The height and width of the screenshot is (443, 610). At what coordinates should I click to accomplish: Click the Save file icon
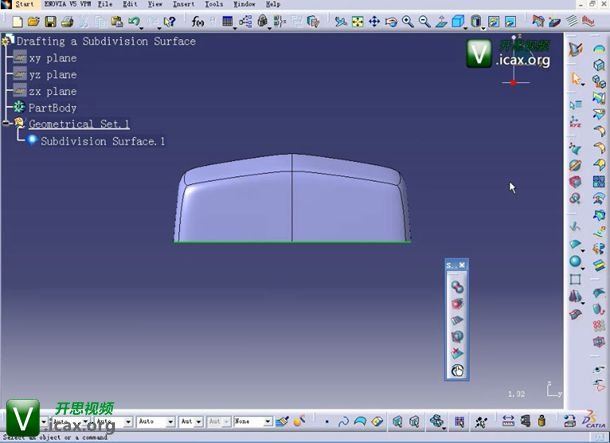50,21
